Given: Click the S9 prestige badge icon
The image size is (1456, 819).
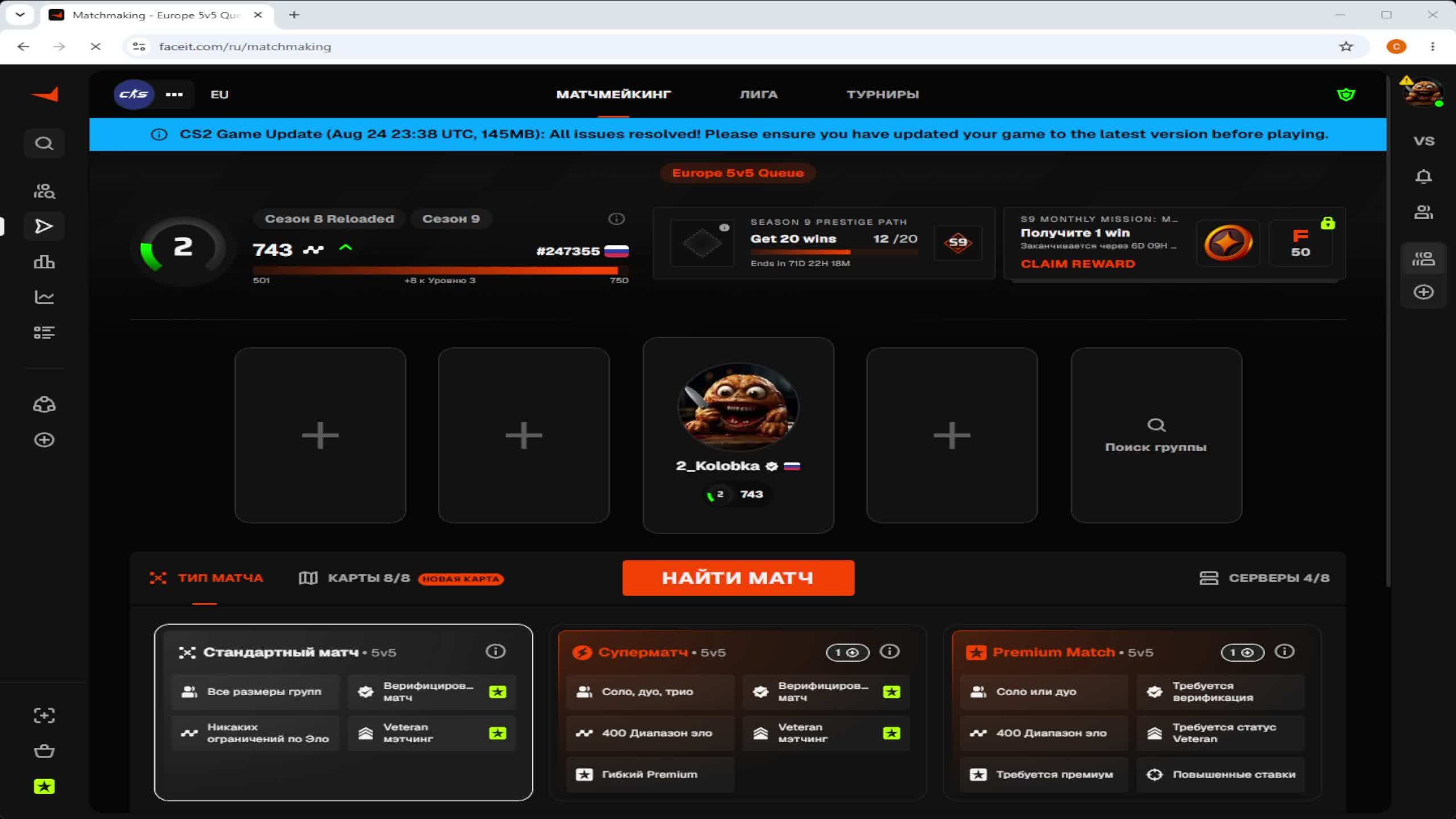Looking at the screenshot, I should [x=958, y=243].
